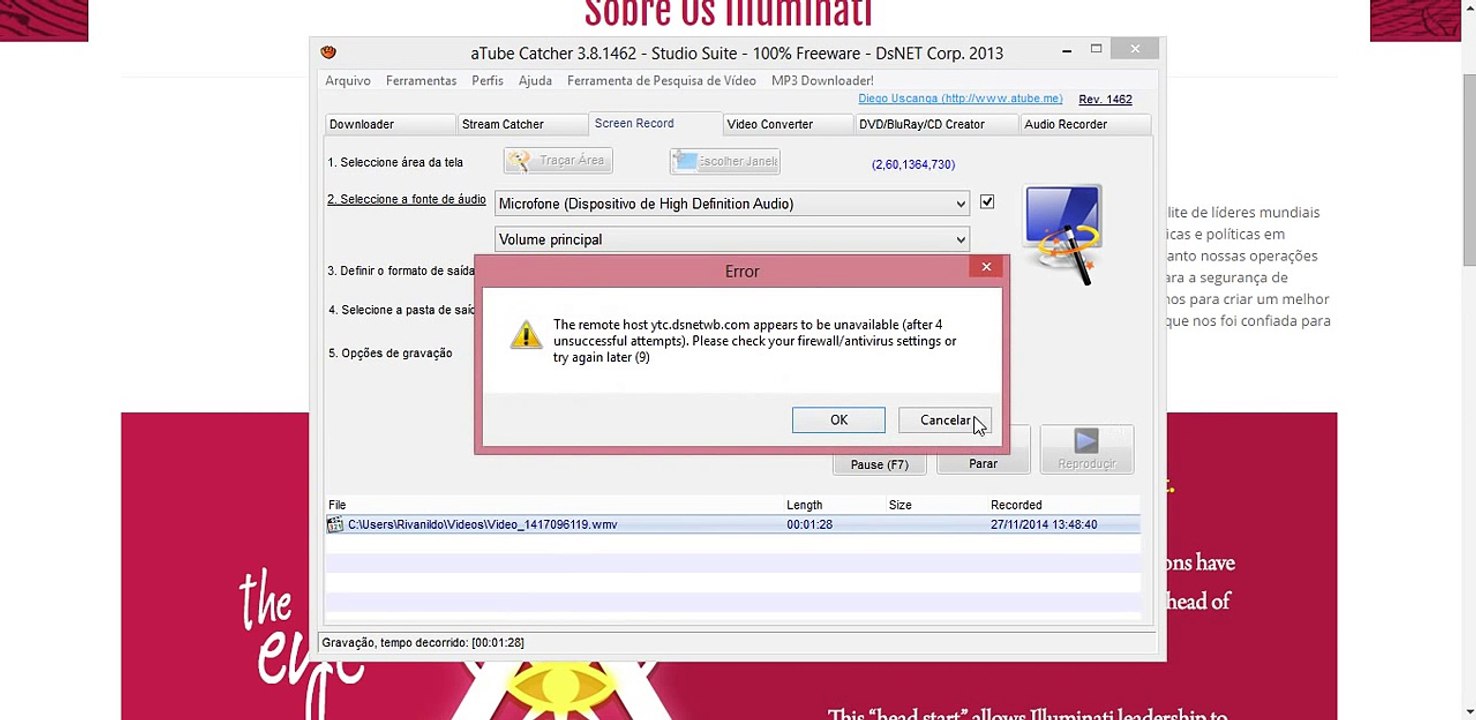Click the aTube Catcher app icon in title bar

328,52
